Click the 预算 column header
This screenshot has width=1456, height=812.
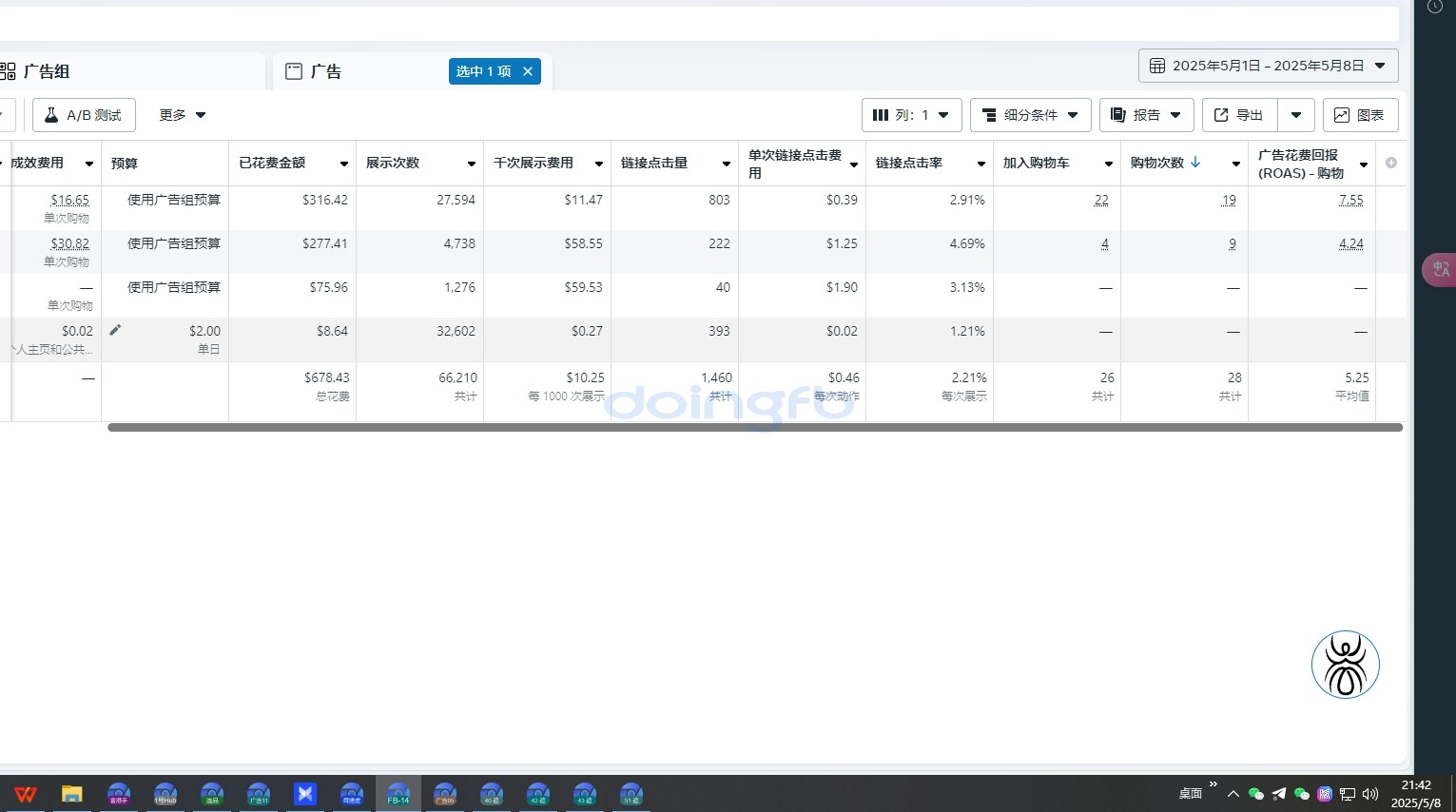[165, 164]
